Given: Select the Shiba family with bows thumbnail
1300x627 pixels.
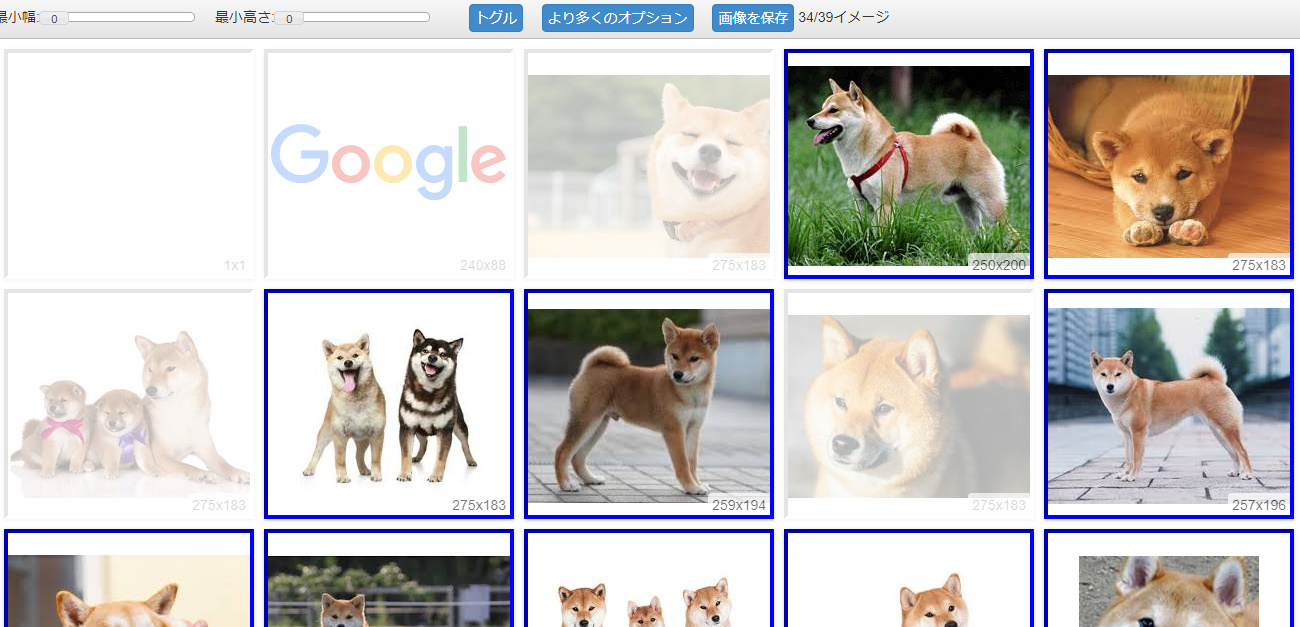Looking at the screenshot, I should click(x=129, y=405).
